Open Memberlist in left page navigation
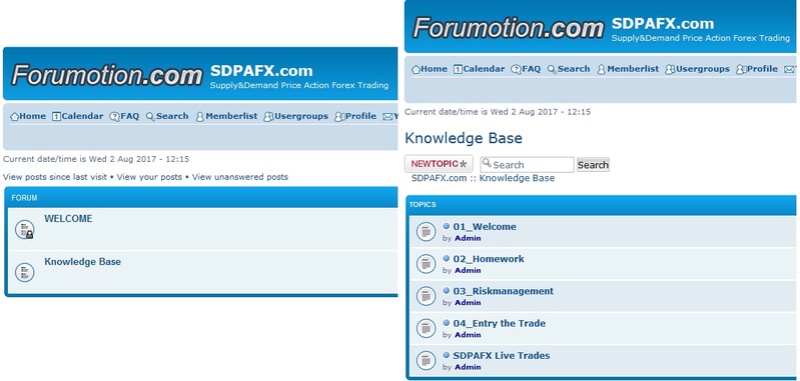Viewport: 800px width, 381px height. pos(227,116)
